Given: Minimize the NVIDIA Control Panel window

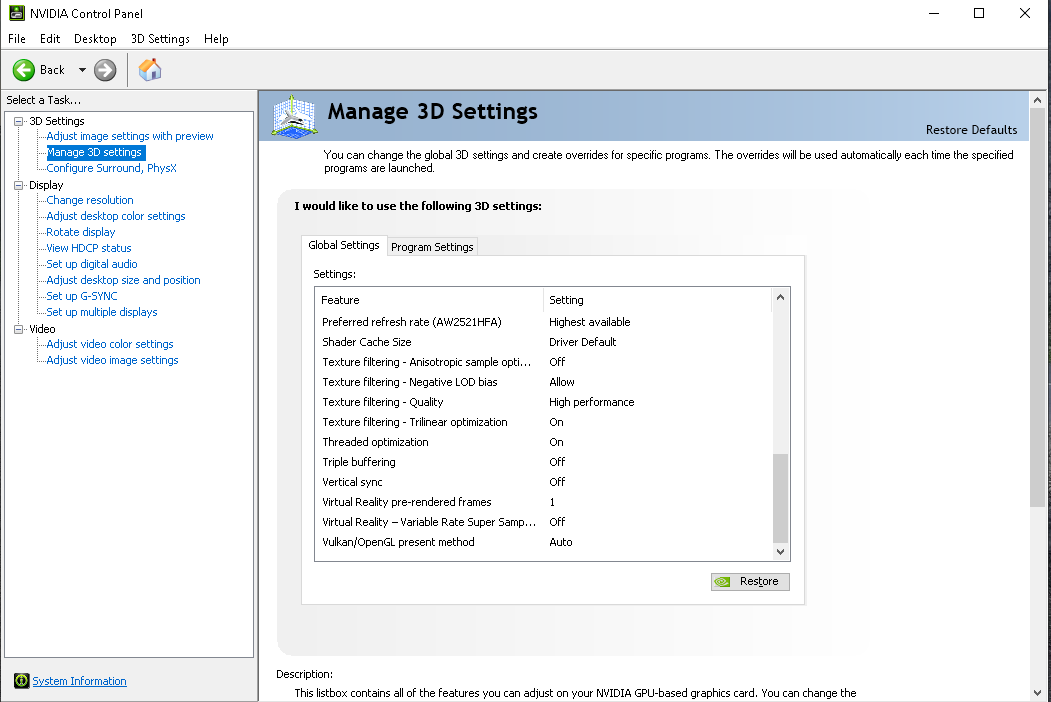Looking at the screenshot, I should coord(934,13).
